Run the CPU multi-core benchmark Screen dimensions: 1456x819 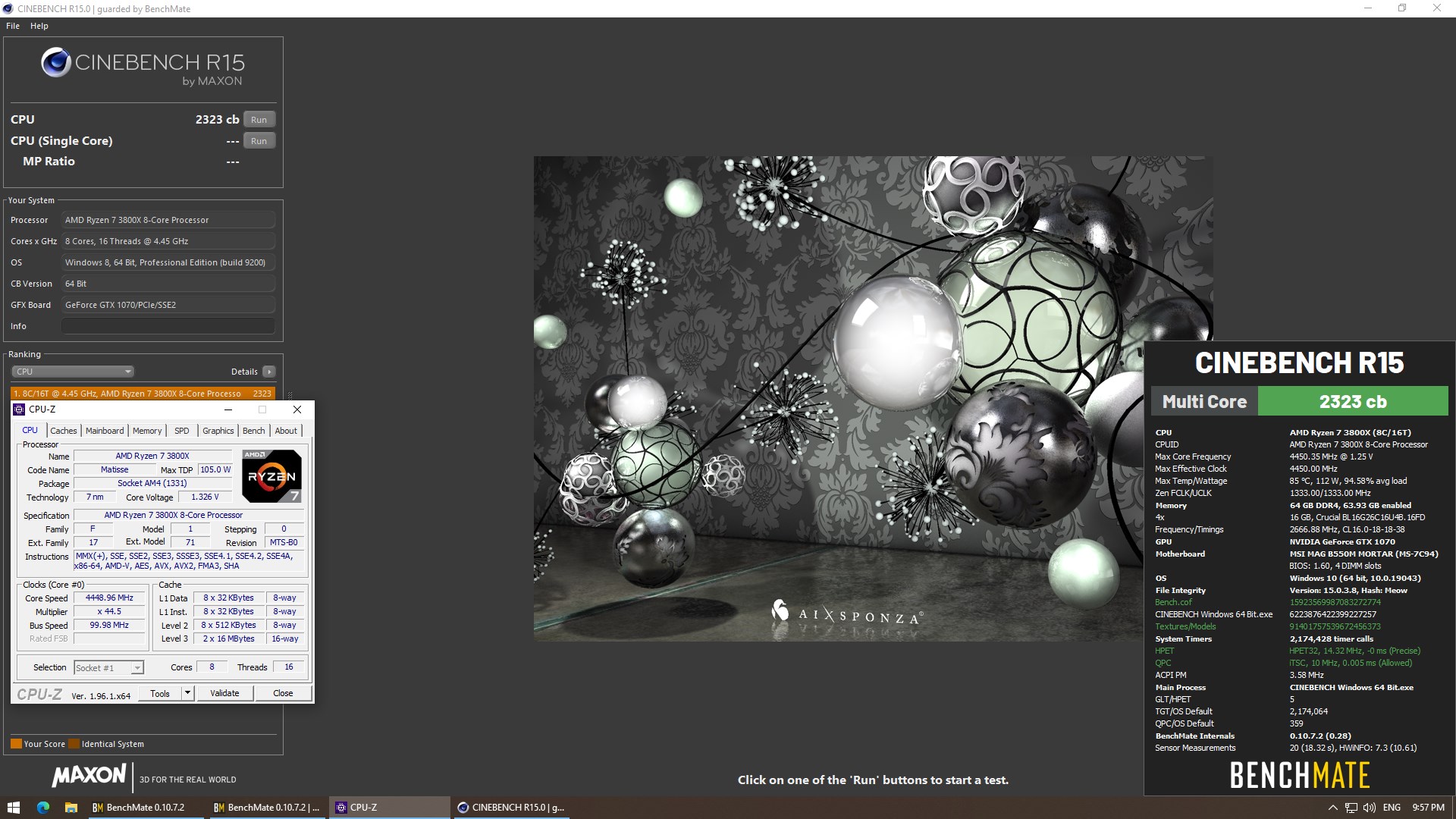click(259, 120)
